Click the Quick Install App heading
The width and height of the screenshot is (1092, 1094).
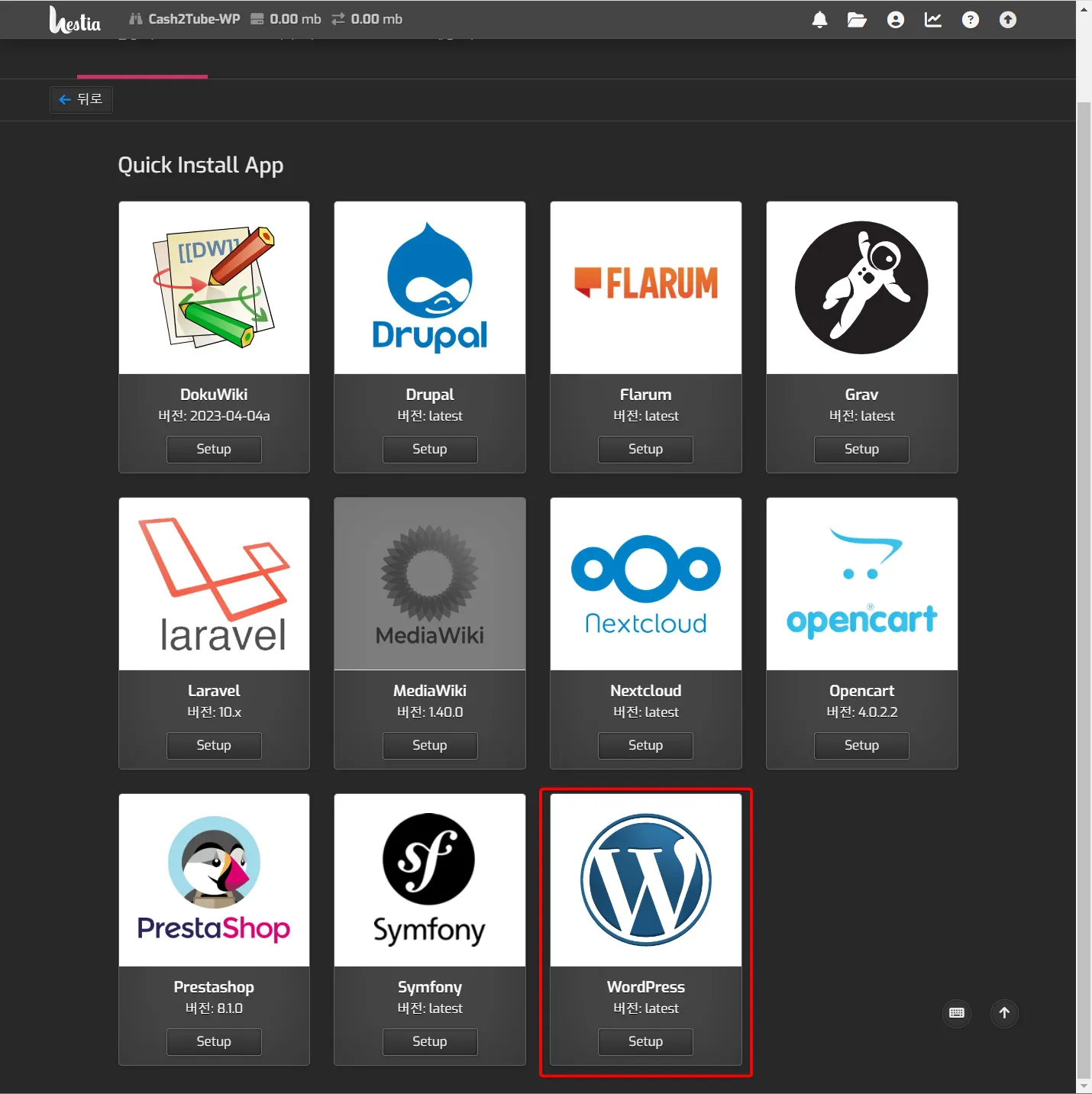(201, 166)
